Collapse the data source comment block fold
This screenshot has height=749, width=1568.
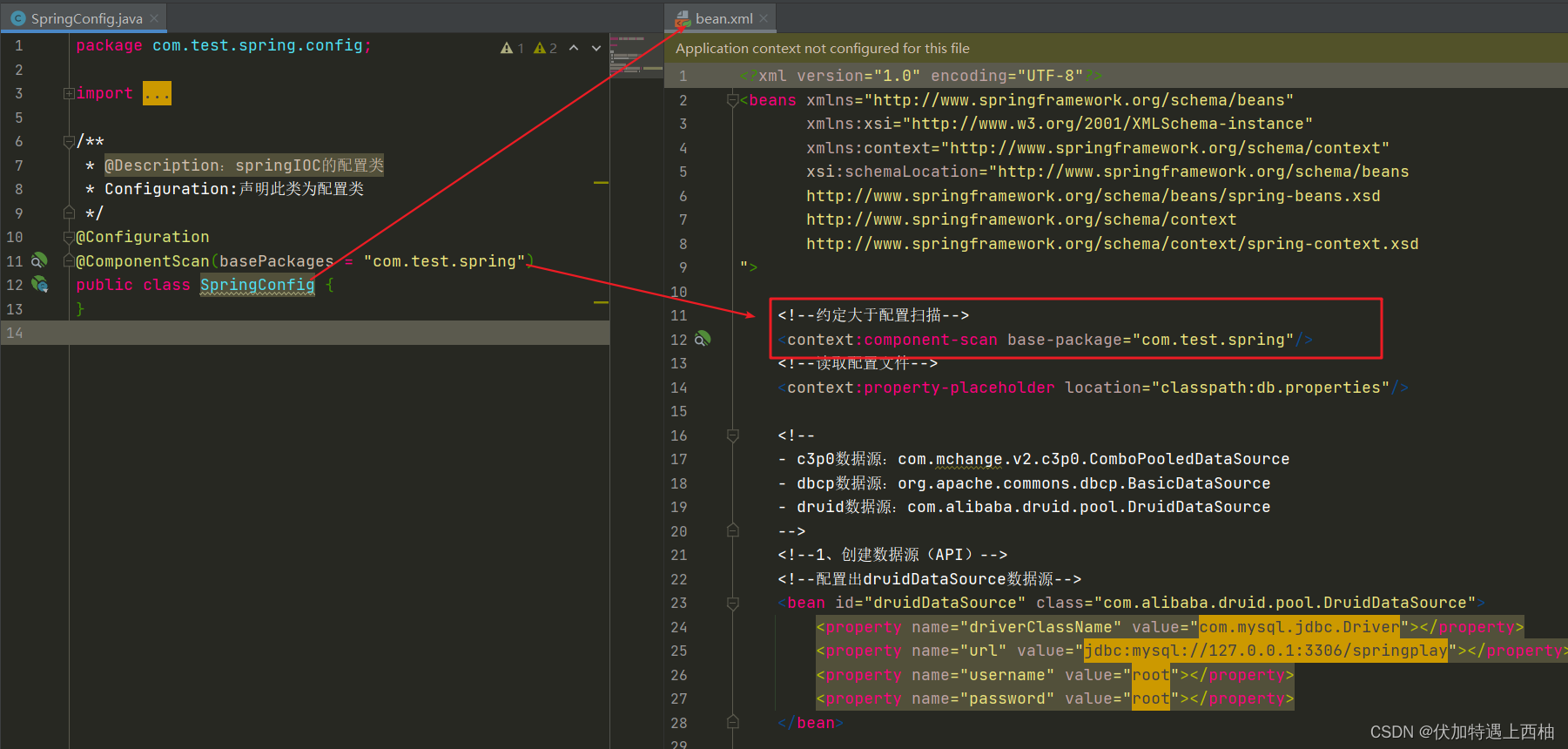[732, 435]
